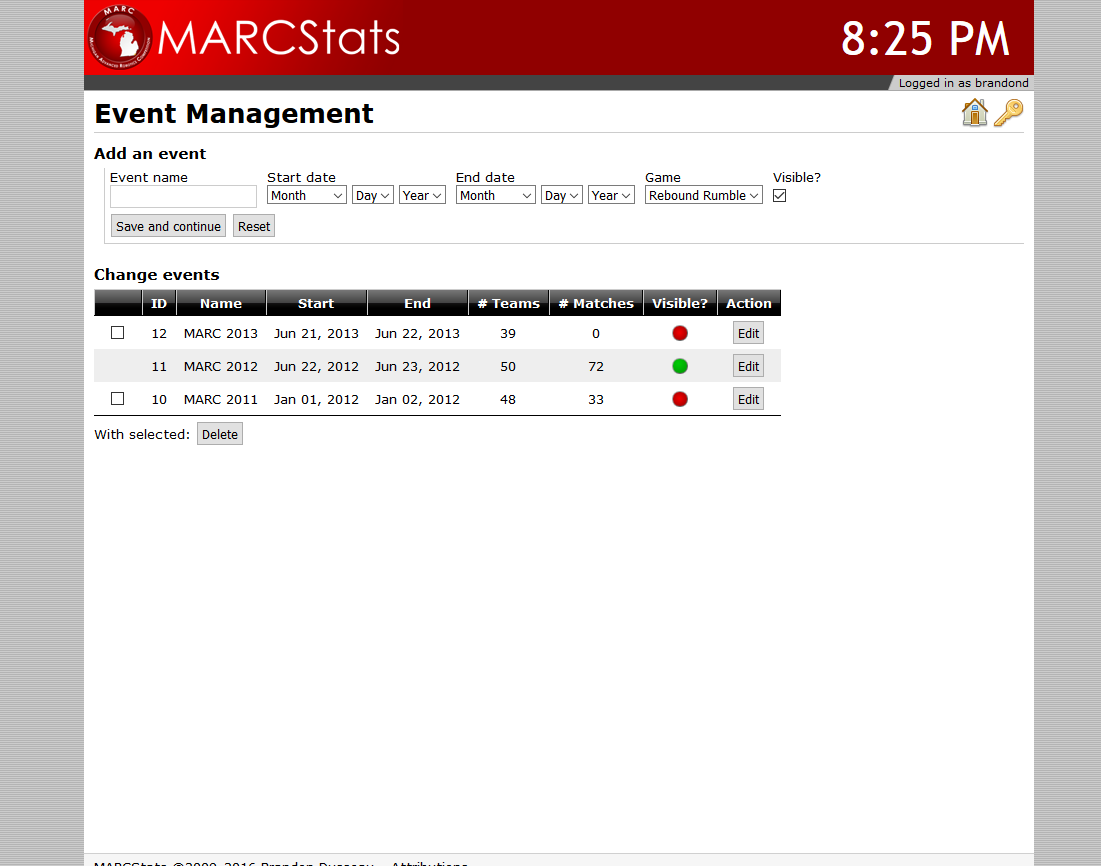Click the Start column header
Viewport: 1101px width, 866px height.
316,303
